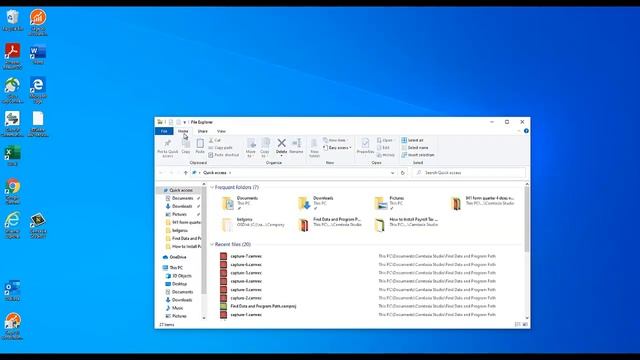Collapse the Frequent folders section
Viewport: 640px width, 360px height.
point(212,187)
